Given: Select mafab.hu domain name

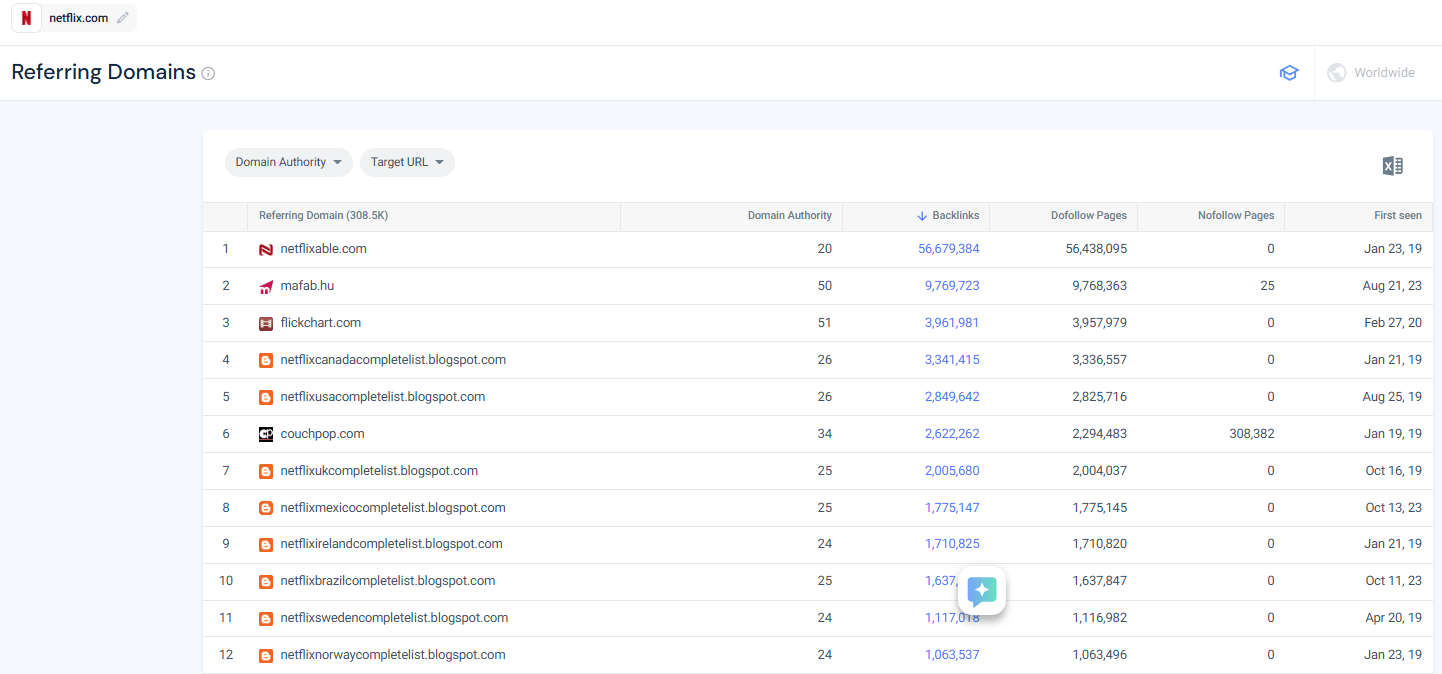Looking at the screenshot, I should 307,286.
